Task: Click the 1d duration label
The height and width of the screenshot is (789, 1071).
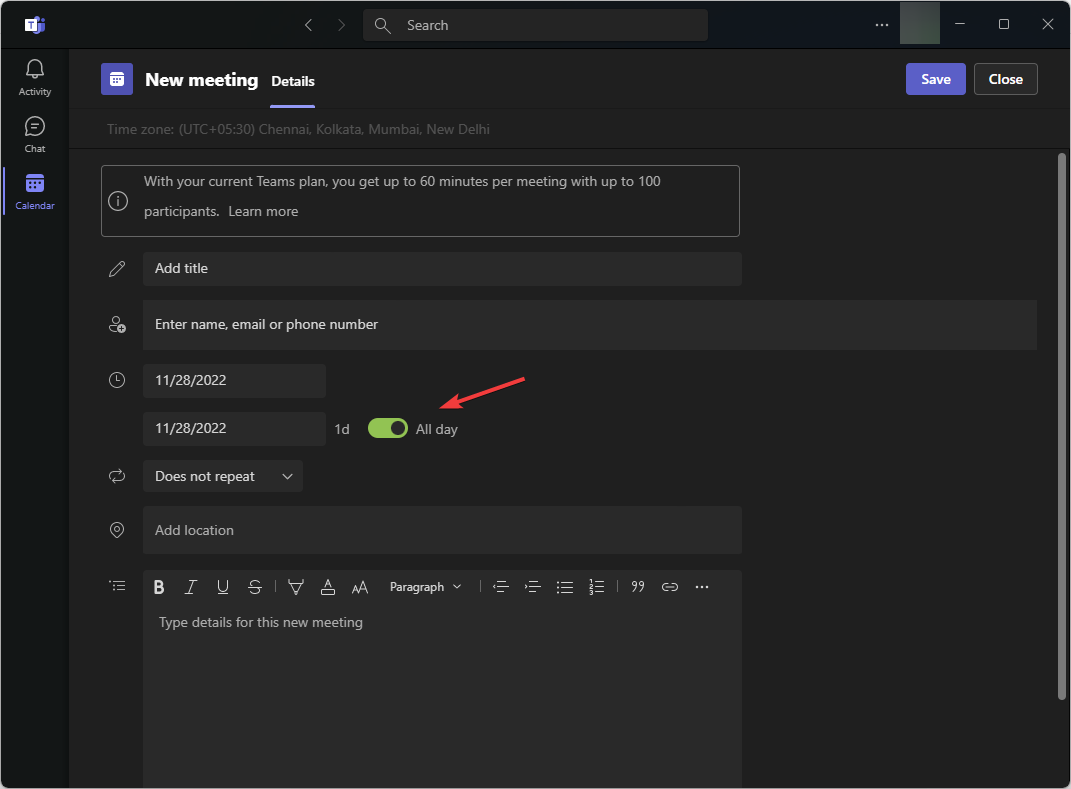Action: point(342,429)
